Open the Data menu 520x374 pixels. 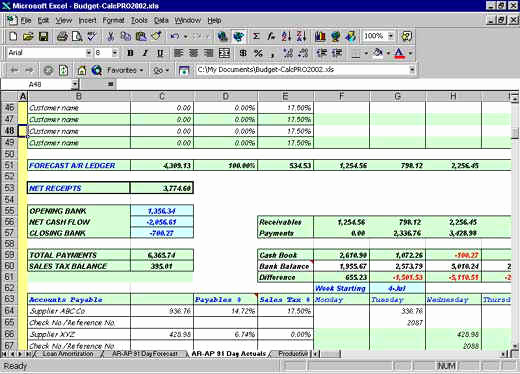click(x=161, y=21)
